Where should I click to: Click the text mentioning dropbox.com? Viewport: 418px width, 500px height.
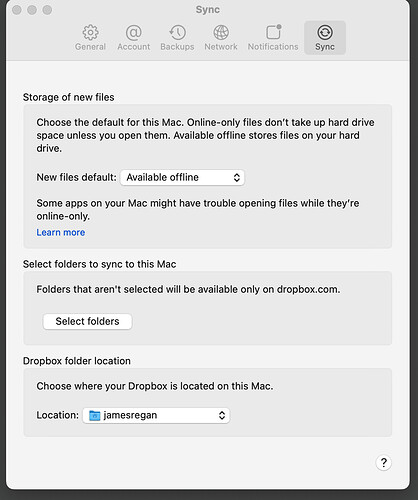click(x=188, y=289)
